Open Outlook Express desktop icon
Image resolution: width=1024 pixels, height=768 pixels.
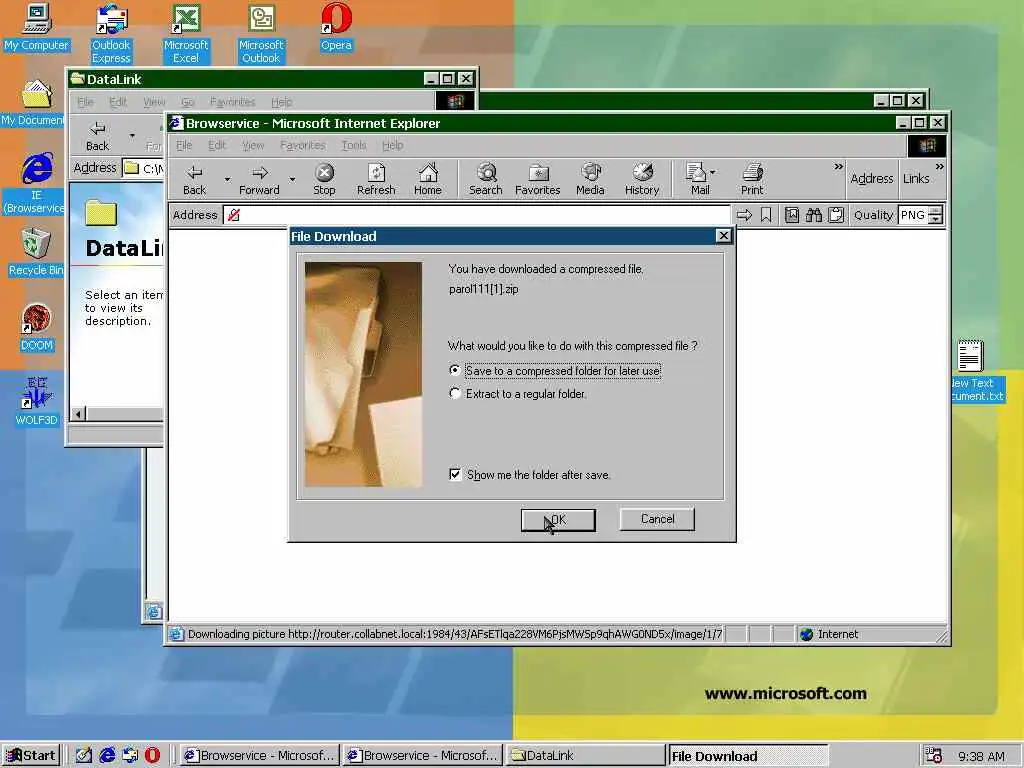coord(111,33)
